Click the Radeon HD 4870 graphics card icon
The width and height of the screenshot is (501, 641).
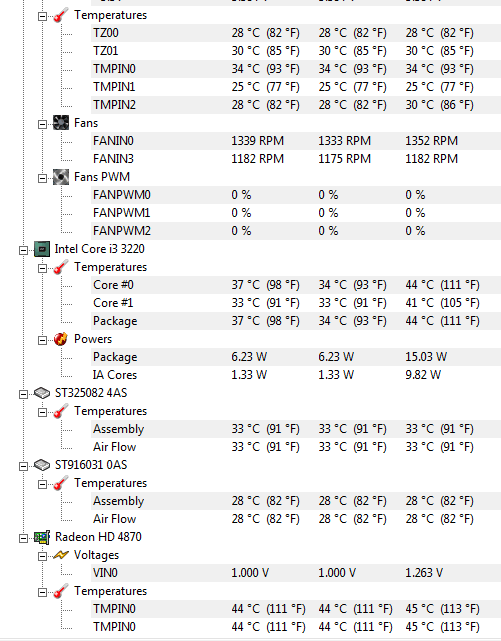(42, 537)
